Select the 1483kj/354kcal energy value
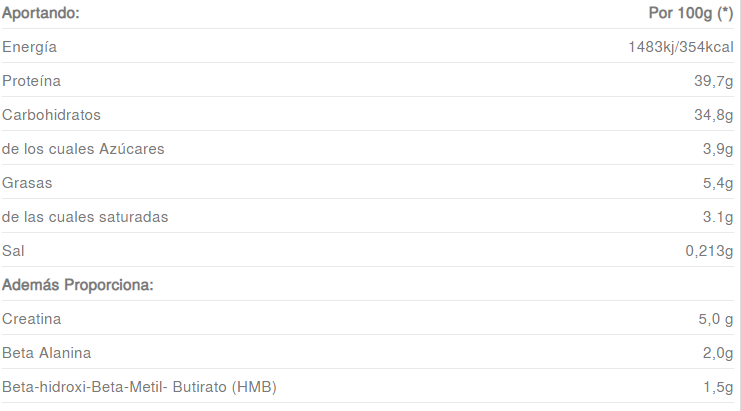 tap(681, 47)
